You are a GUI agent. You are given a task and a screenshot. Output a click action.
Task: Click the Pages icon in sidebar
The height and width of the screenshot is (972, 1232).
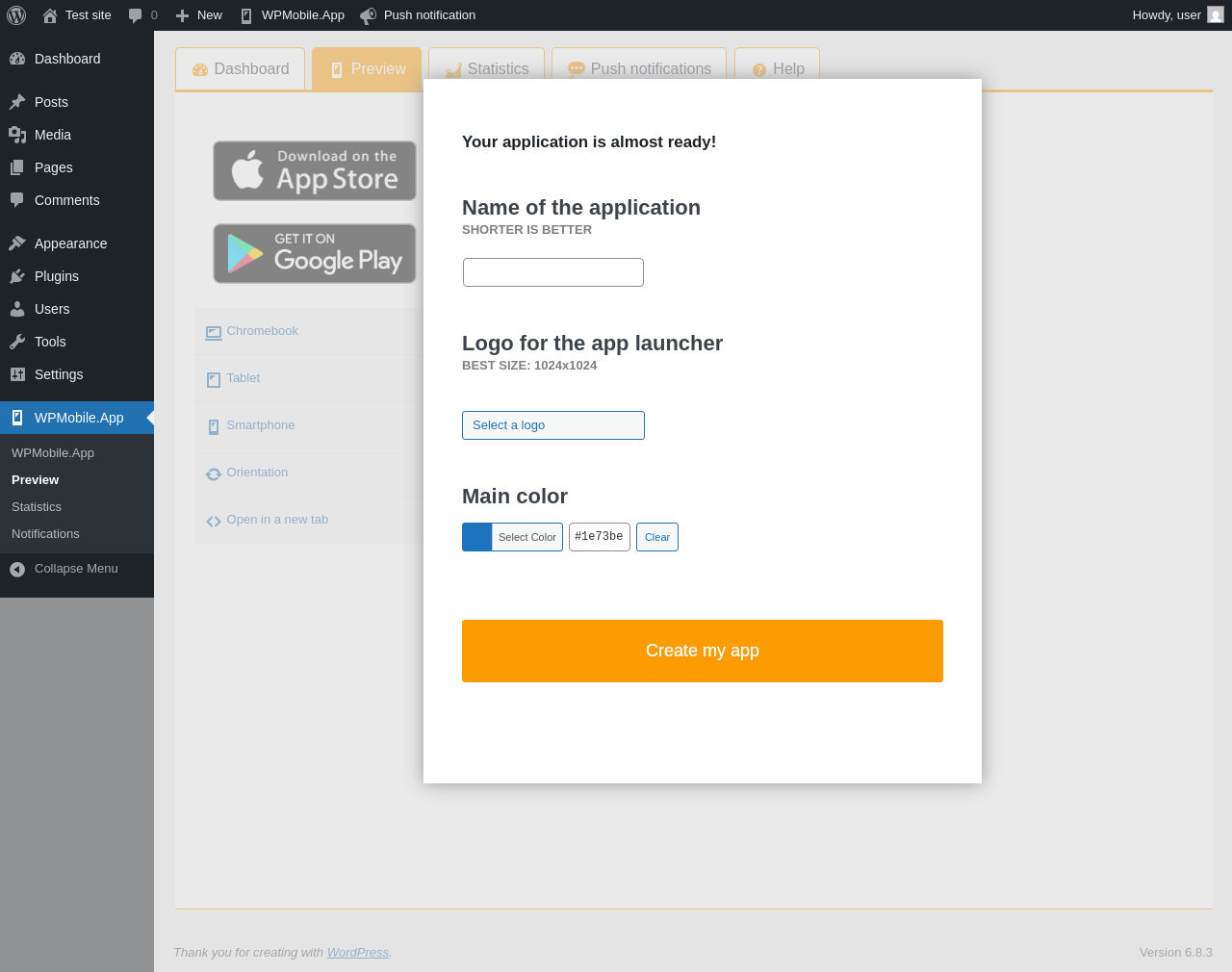(17, 167)
